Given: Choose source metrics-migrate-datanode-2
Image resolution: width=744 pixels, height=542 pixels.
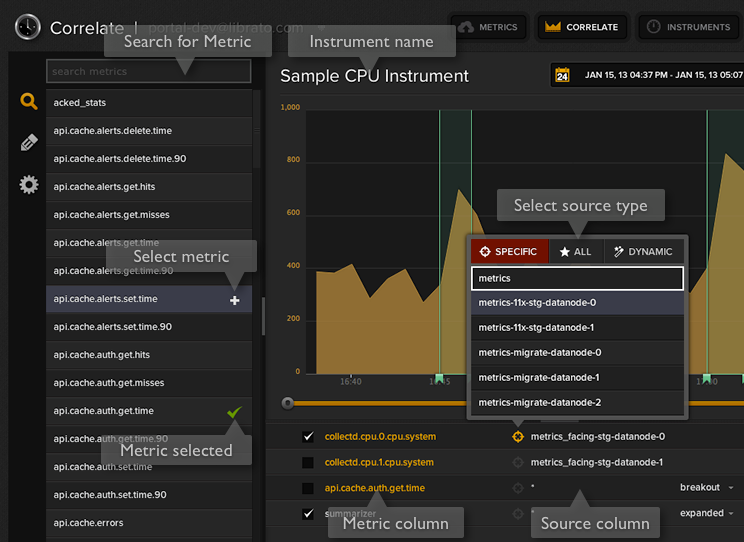Looking at the screenshot, I should pyautogui.click(x=577, y=402).
